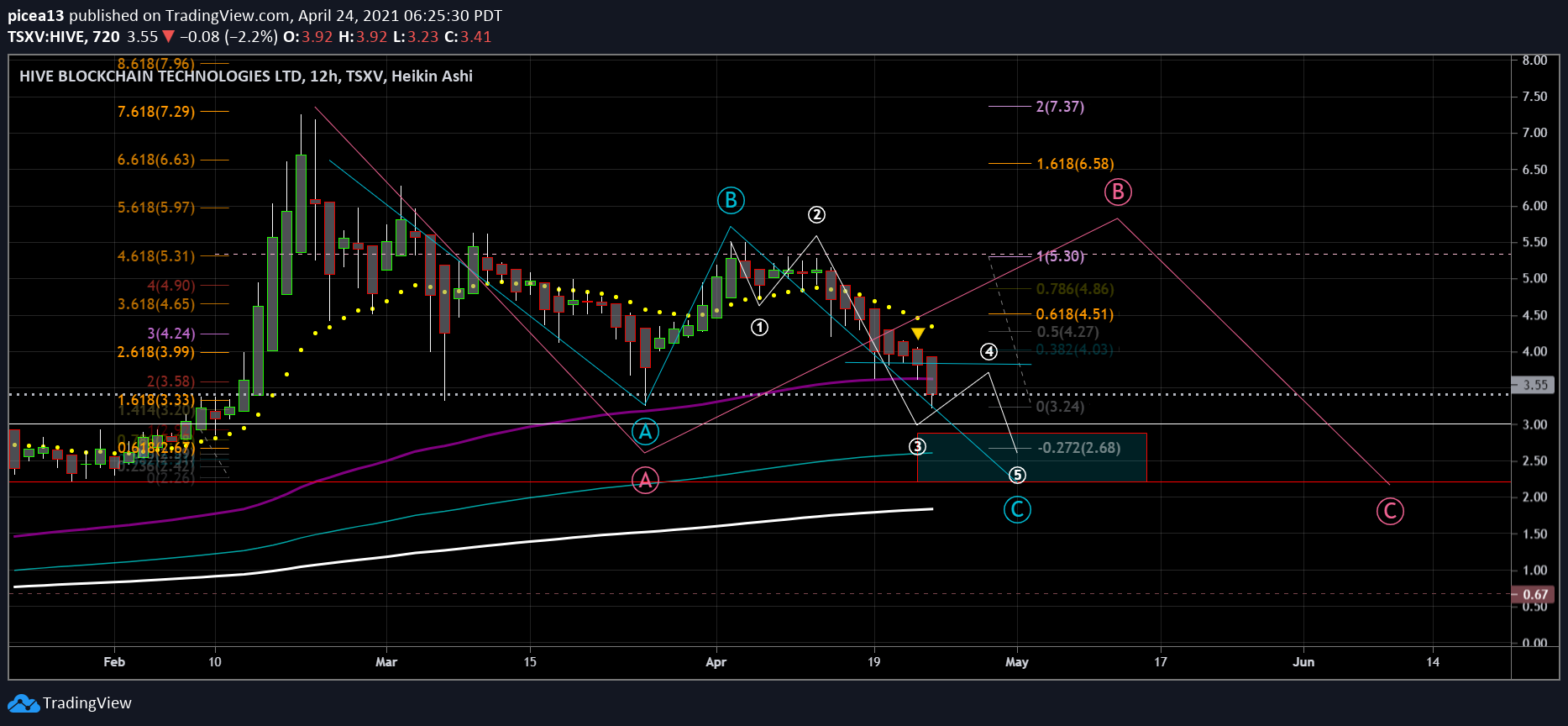Image resolution: width=1568 pixels, height=726 pixels.
Task: Select the 4(4.90) extension label
Action: pyautogui.click(x=171, y=286)
